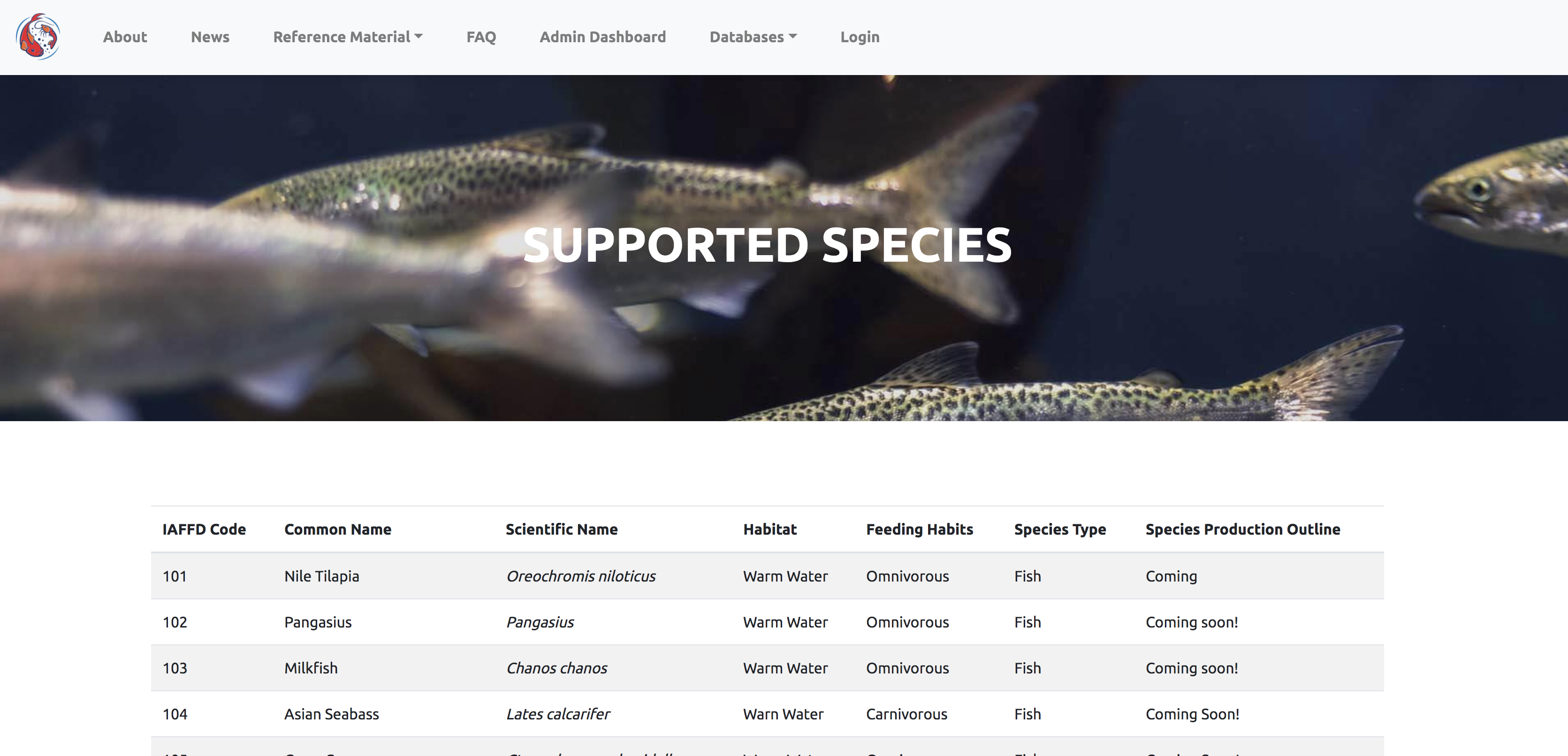Click Chanos chanos scientific name

556,668
